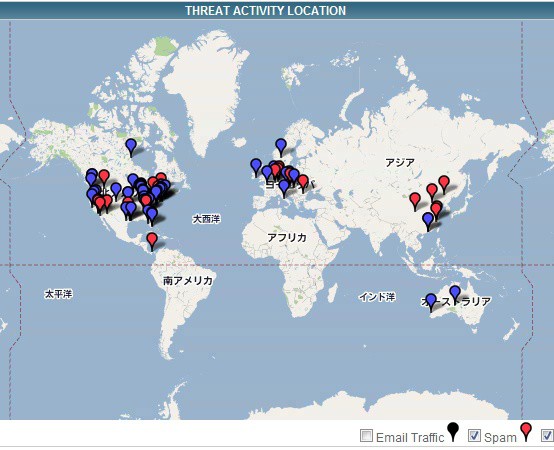554x450 pixels.
Task: Toggle the checkbox right of the Spam pin
Action: [548, 436]
